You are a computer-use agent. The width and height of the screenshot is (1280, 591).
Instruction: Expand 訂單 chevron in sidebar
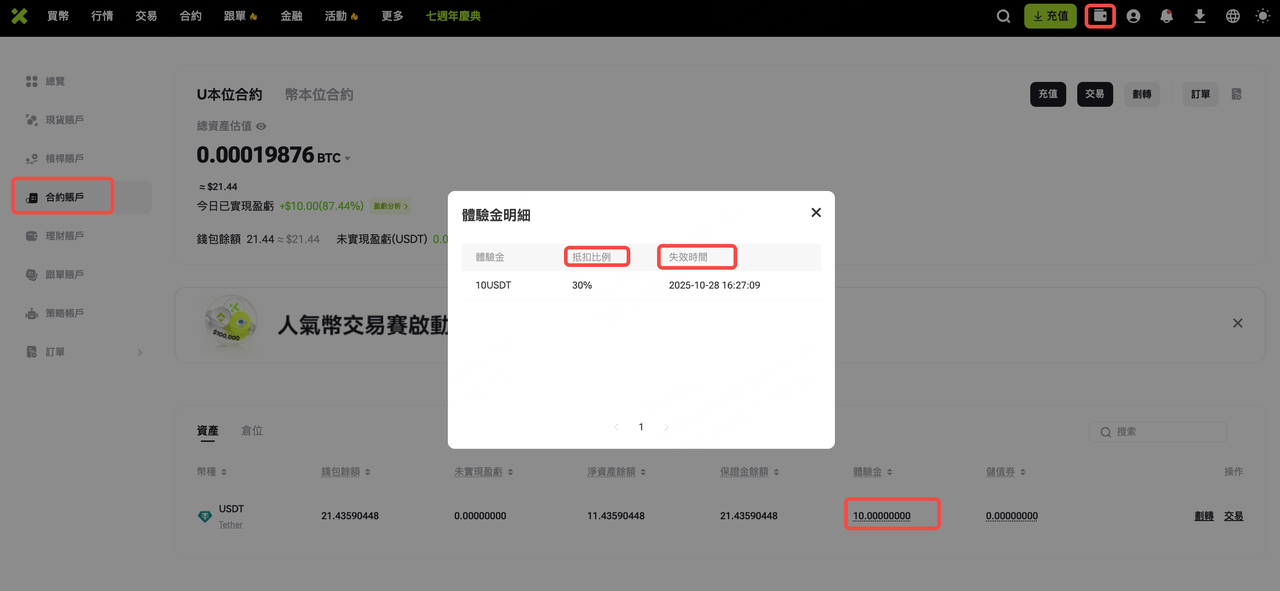pos(139,352)
